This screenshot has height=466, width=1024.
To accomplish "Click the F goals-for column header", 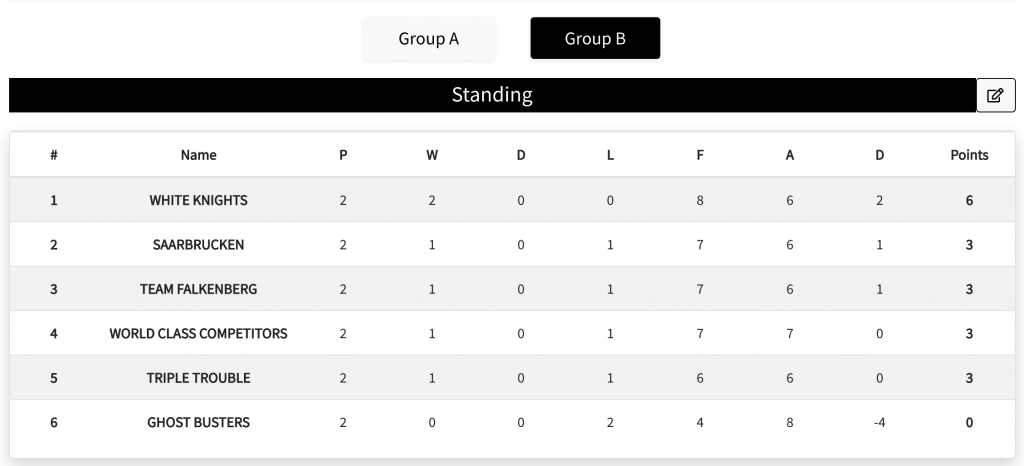I will [700, 155].
